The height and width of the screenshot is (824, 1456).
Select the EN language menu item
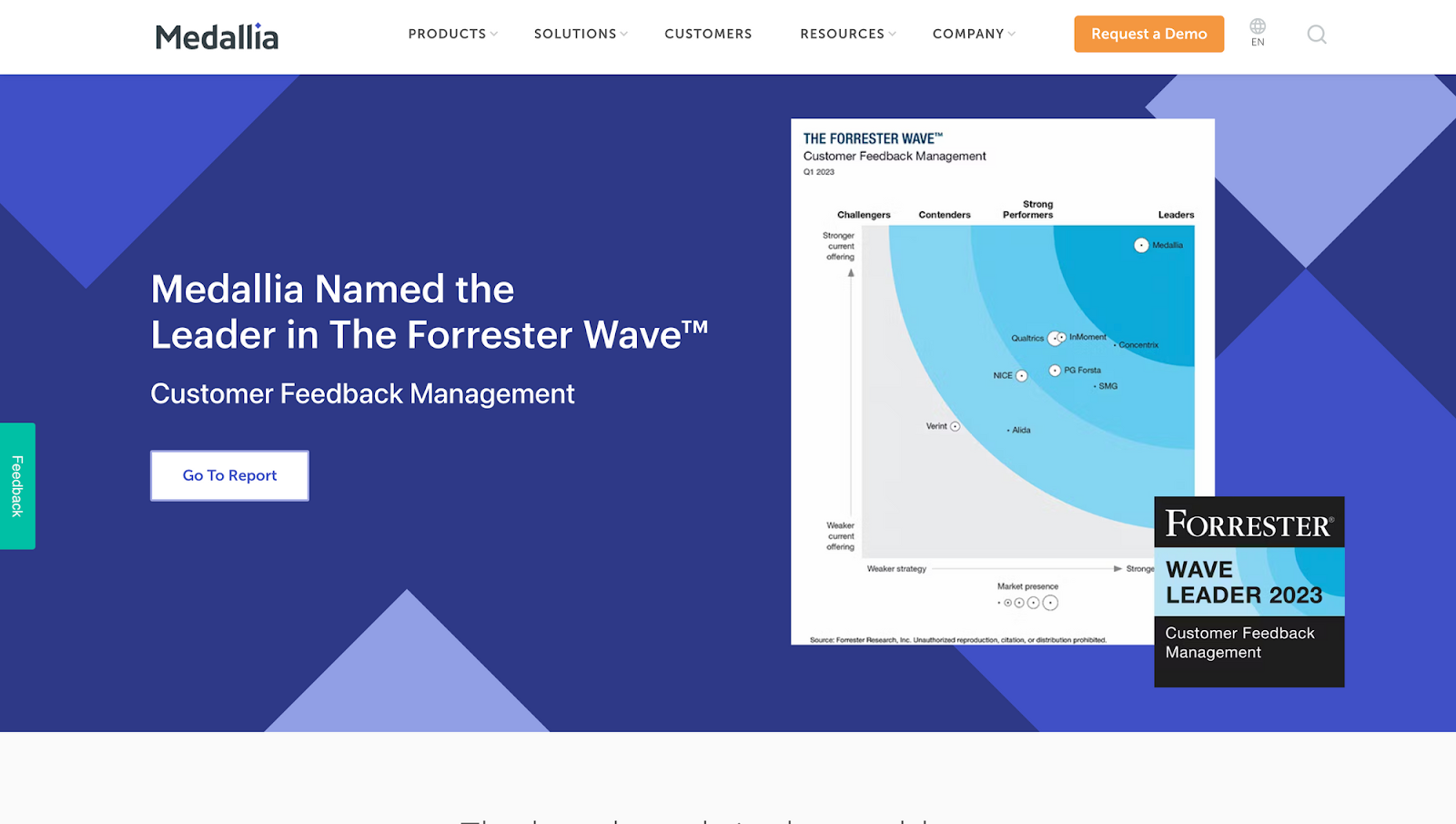point(1257,42)
